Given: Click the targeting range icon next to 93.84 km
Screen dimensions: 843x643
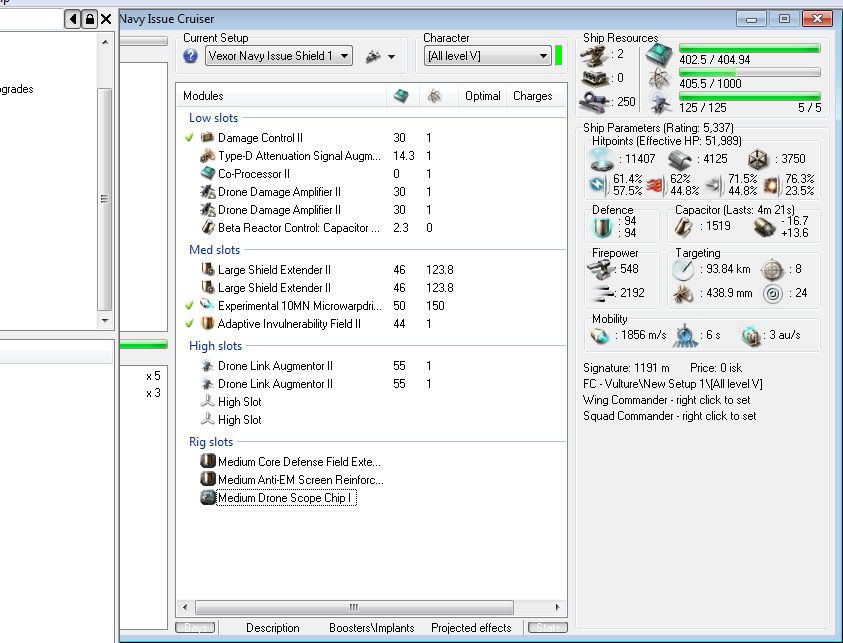Looking at the screenshot, I should (x=683, y=269).
